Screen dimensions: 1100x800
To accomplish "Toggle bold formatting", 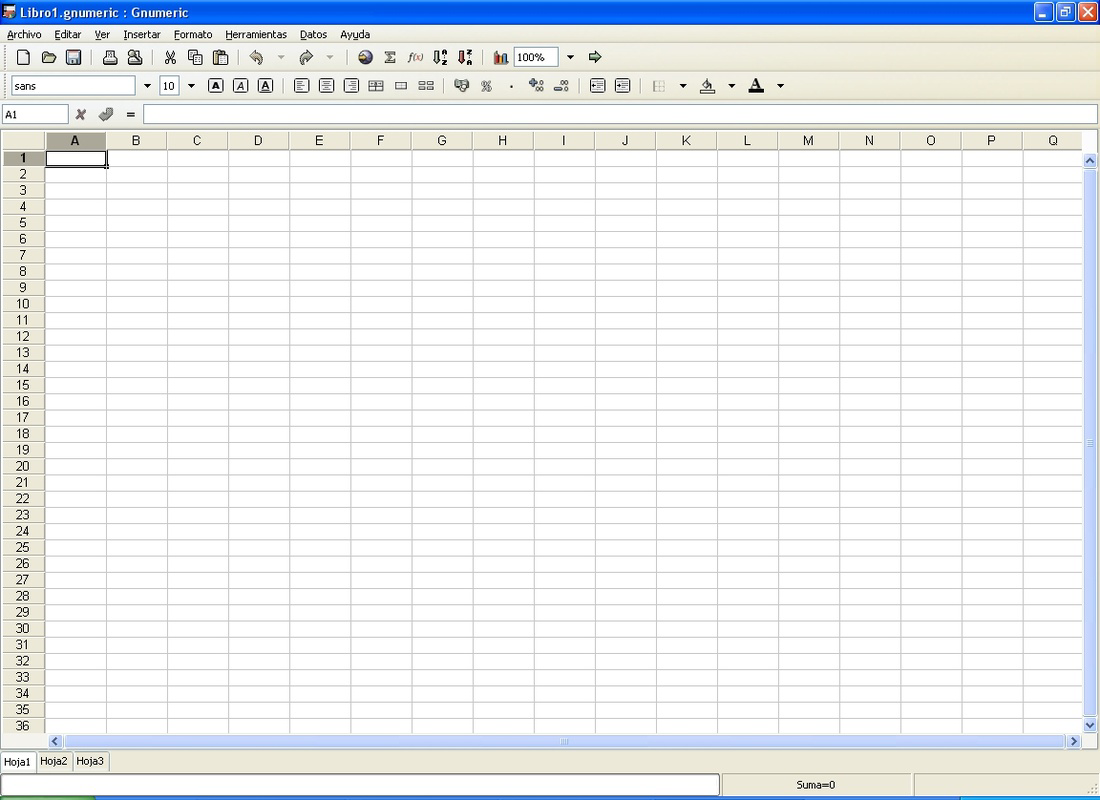I will coord(215,85).
